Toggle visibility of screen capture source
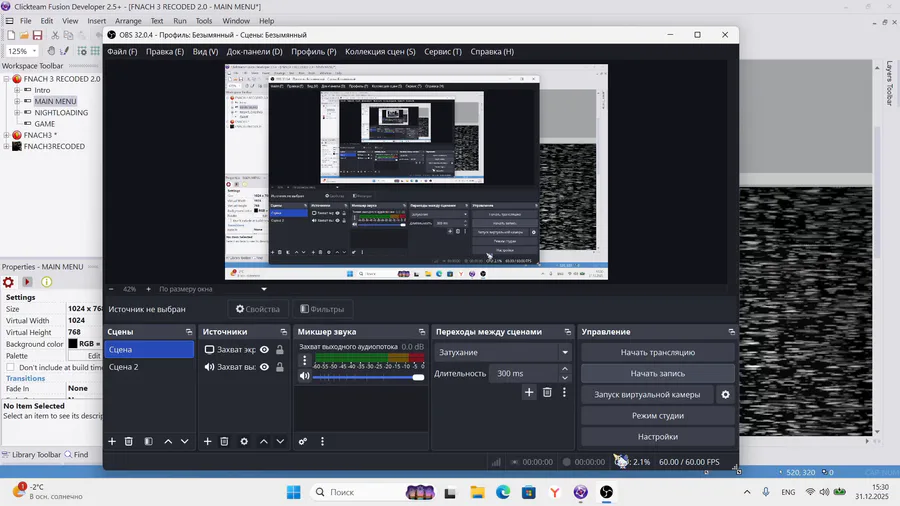This screenshot has height=506, width=900. (x=264, y=349)
